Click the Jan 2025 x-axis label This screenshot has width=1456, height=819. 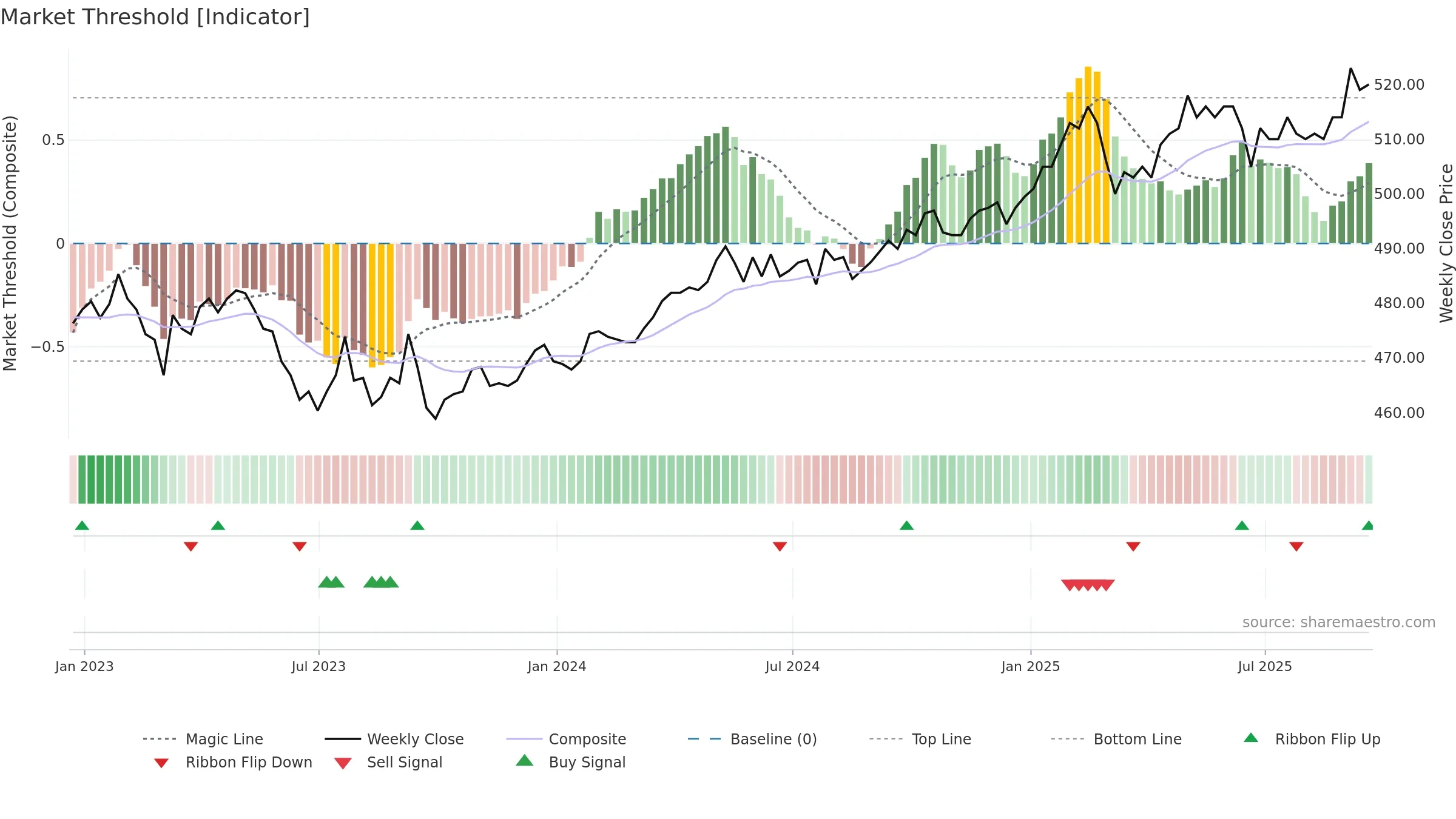point(1031,666)
